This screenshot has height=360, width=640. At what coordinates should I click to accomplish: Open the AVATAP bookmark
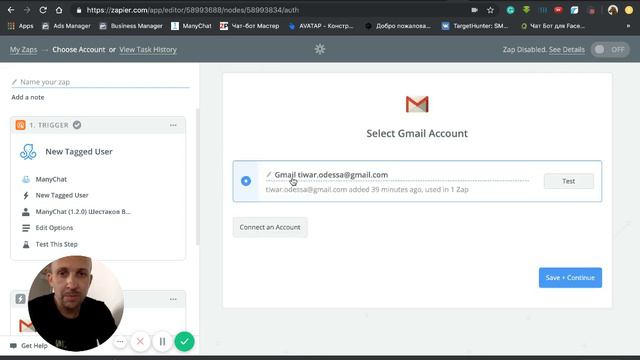point(321,26)
